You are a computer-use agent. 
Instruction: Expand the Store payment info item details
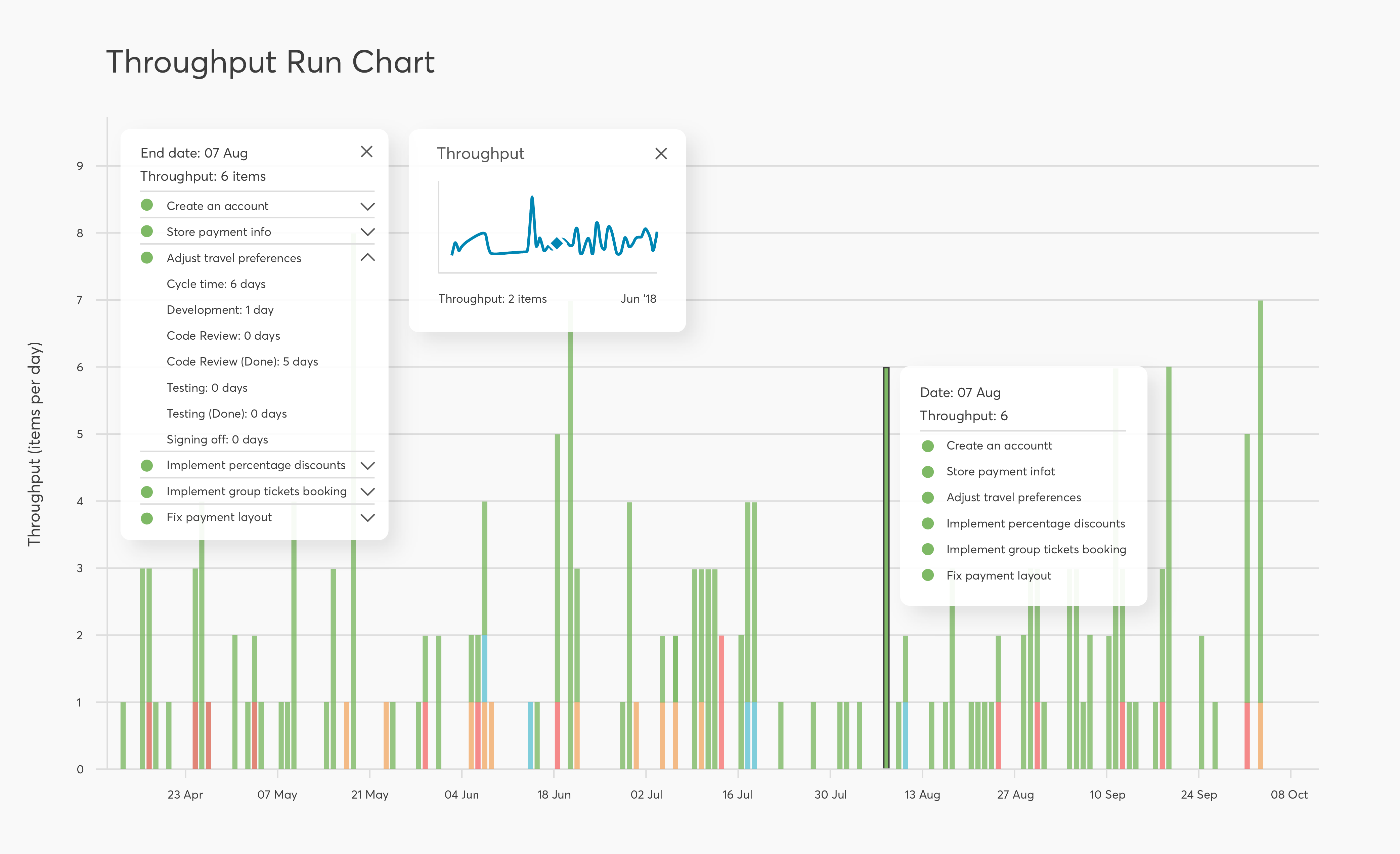click(367, 232)
